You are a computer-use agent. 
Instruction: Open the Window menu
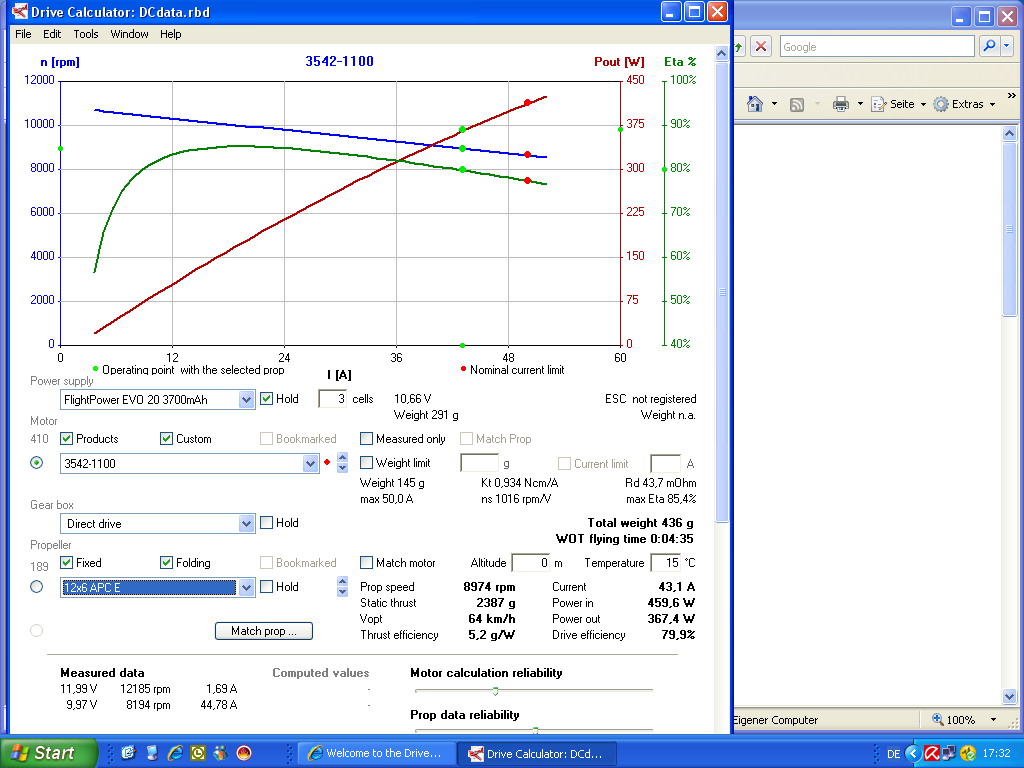(129, 34)
